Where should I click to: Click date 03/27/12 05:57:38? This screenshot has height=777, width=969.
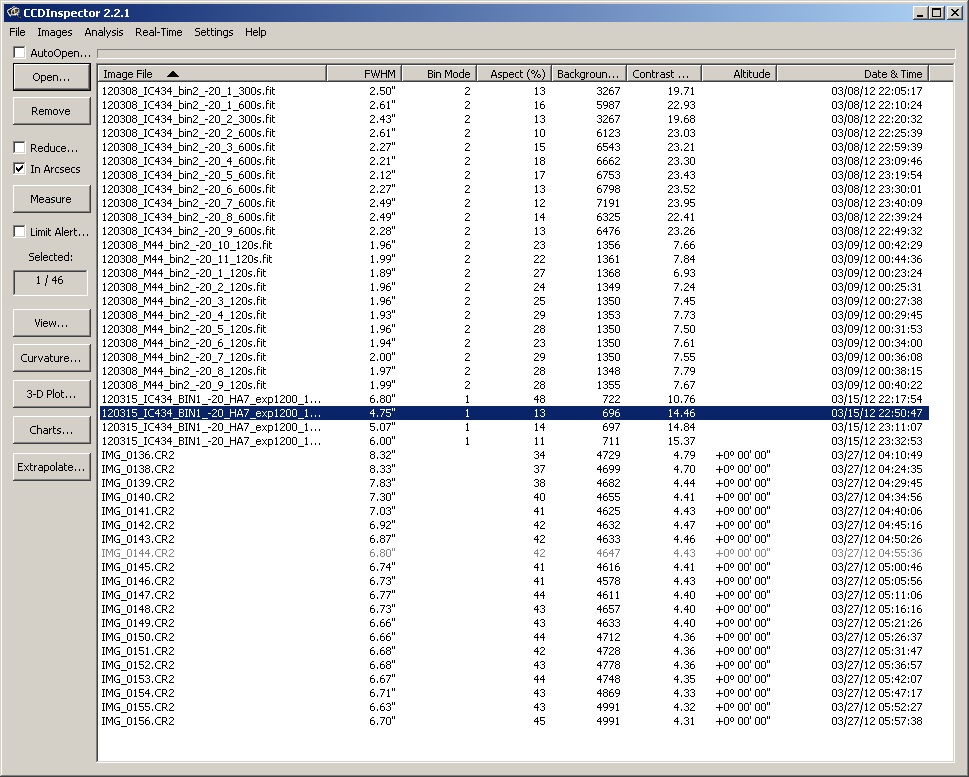tap(877, 721)
